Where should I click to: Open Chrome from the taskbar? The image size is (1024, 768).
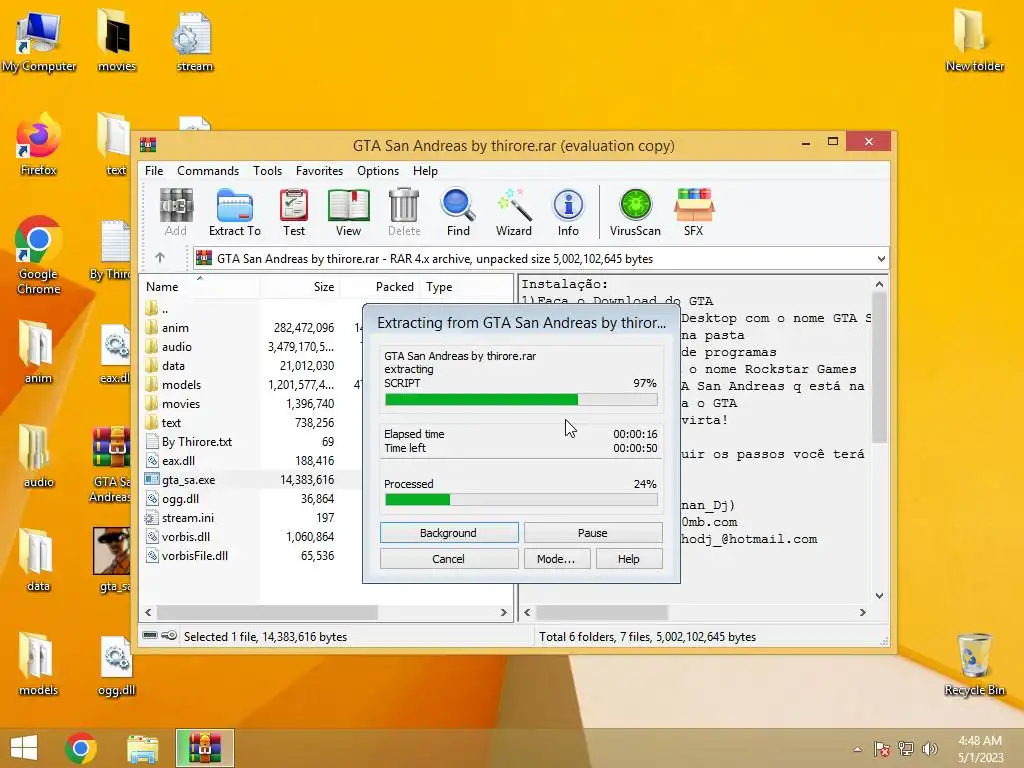(x=81, y=748)
